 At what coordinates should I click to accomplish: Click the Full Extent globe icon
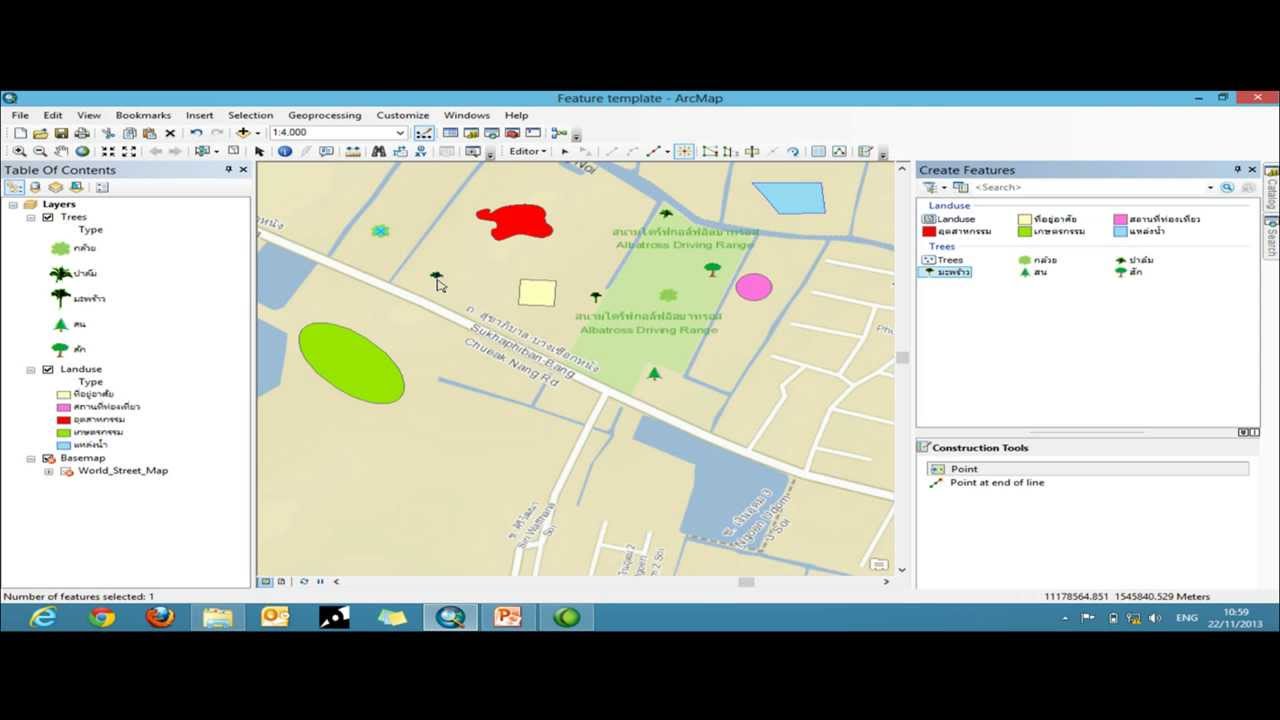tap(82, 151)
